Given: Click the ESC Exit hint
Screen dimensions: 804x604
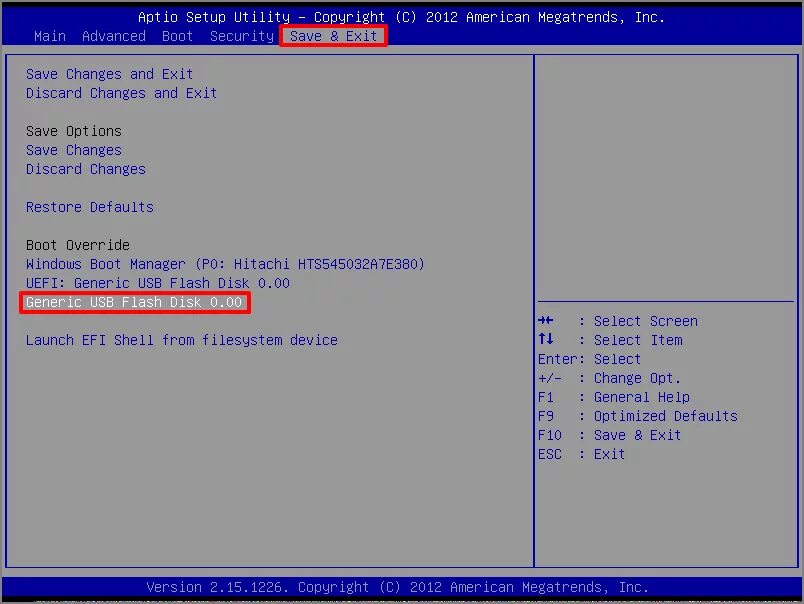Looking at the screenshot, I should coord(581,454).
